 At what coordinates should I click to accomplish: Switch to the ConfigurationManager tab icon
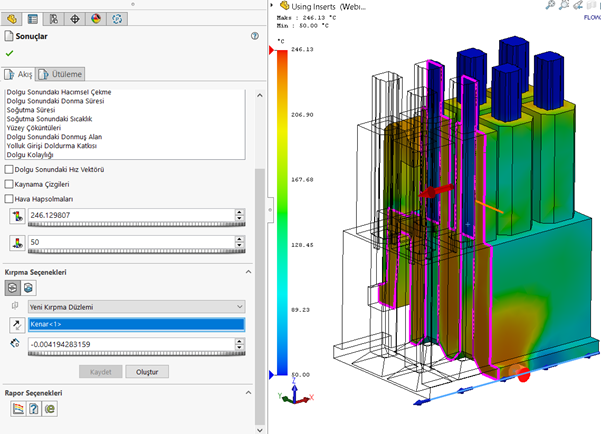pyautogui.click(x=55, y=18)
